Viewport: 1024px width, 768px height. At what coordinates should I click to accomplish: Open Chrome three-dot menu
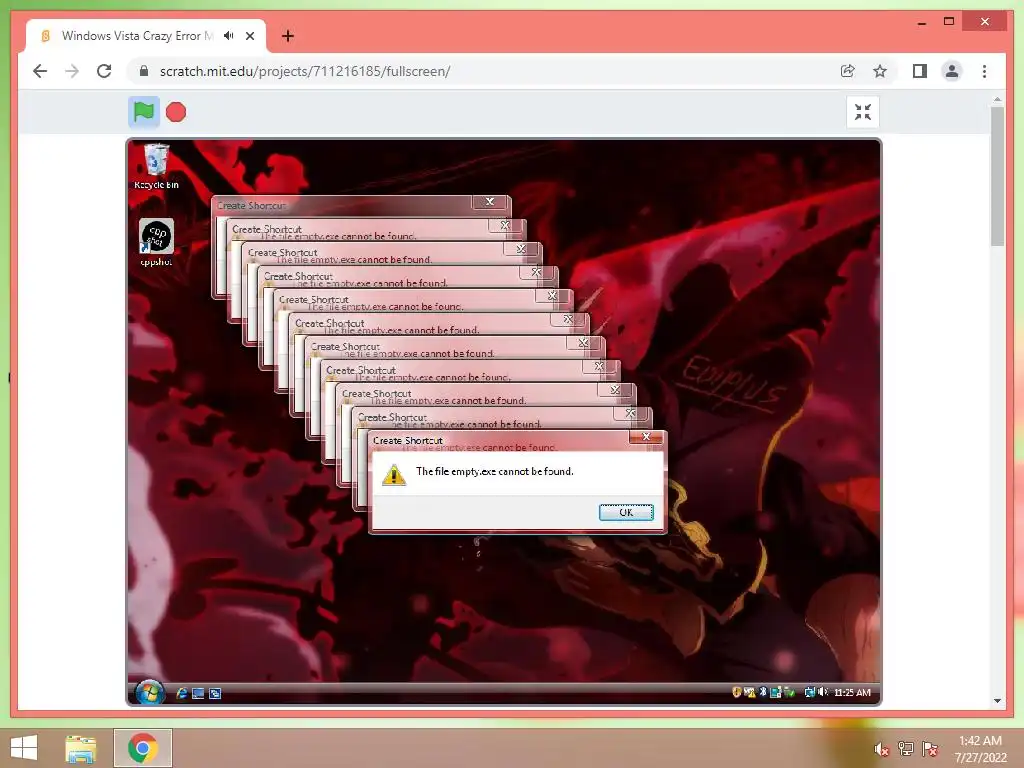click(984, 71)
